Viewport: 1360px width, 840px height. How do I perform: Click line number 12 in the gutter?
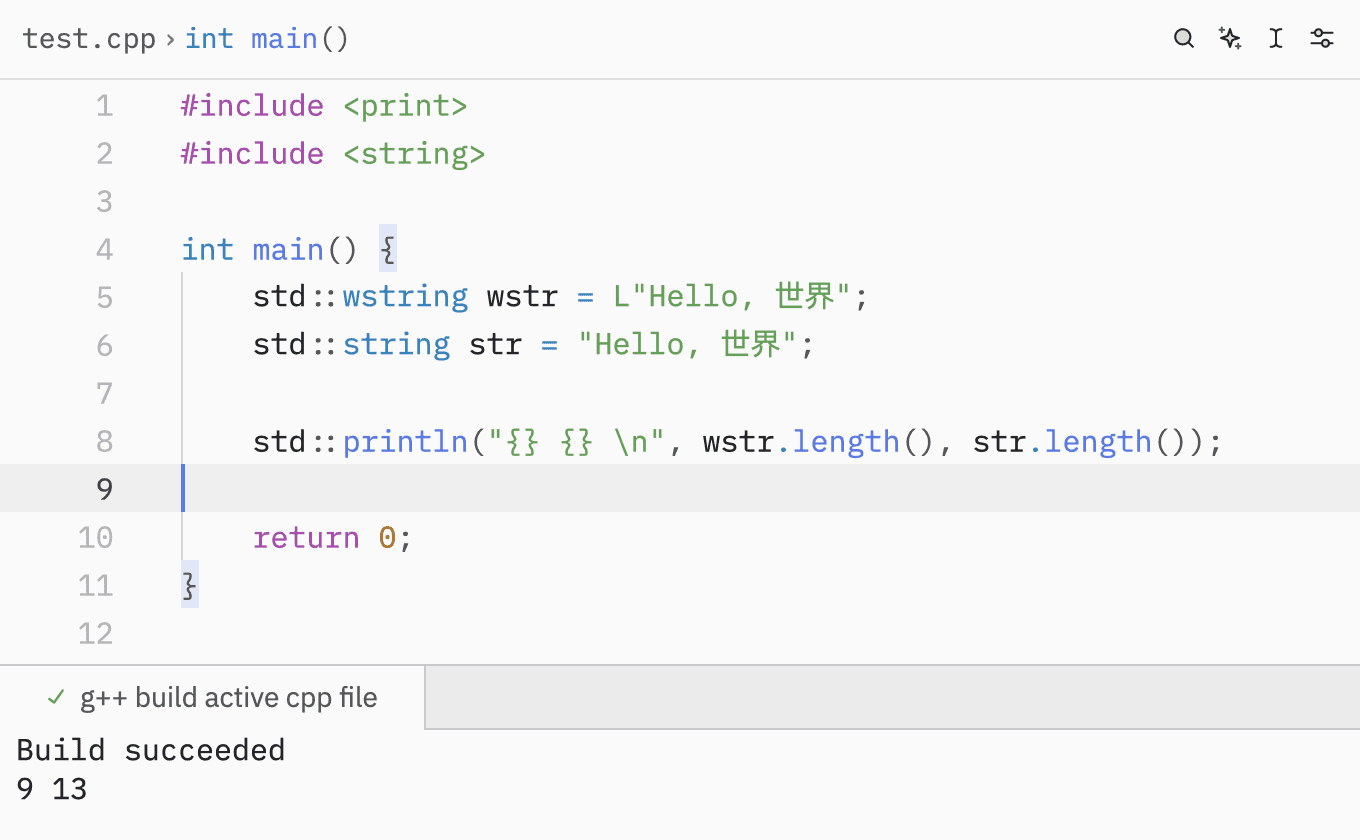96,633
